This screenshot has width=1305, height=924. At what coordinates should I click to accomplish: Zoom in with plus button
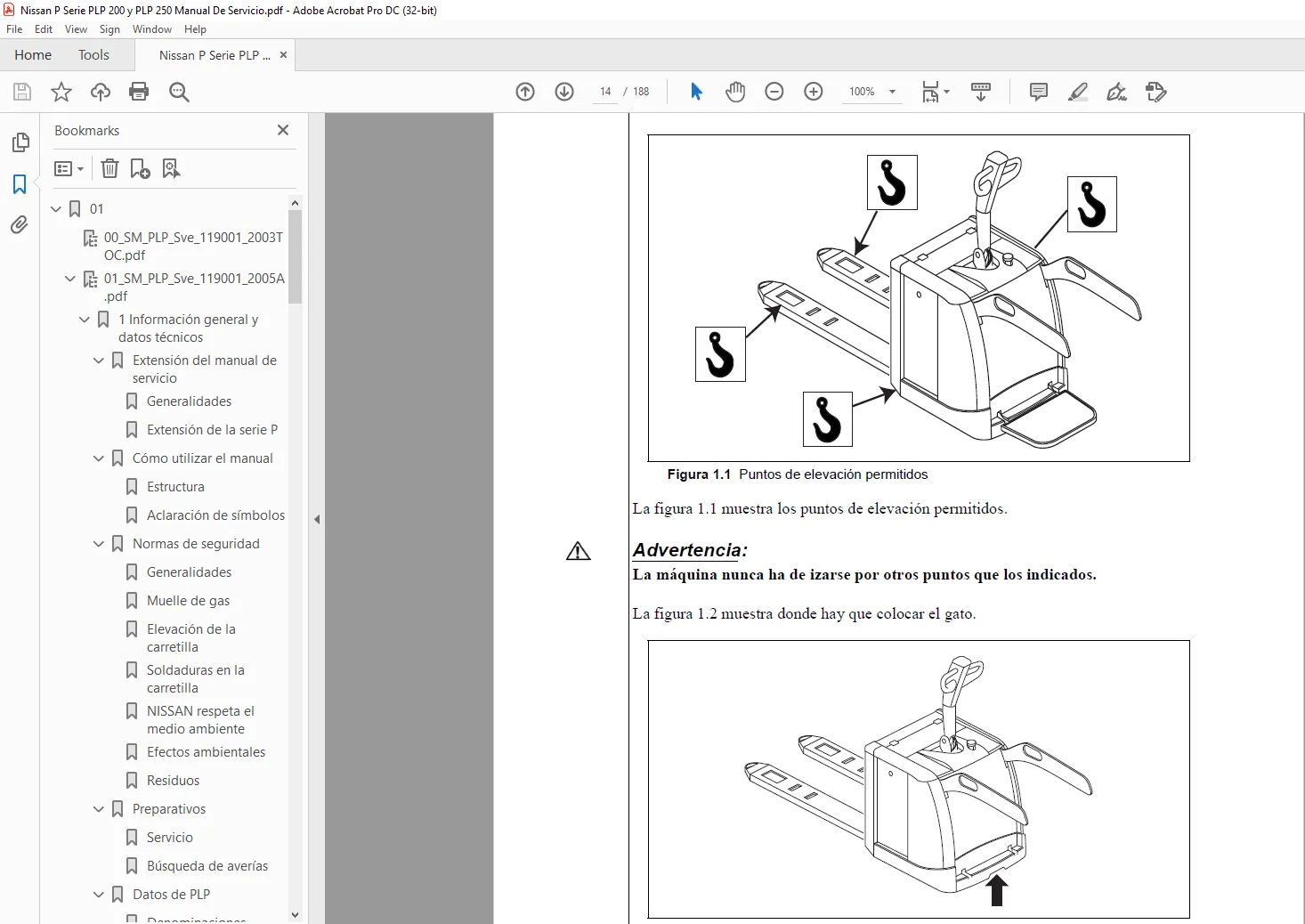pyautogui.click(x=814, y=92)
